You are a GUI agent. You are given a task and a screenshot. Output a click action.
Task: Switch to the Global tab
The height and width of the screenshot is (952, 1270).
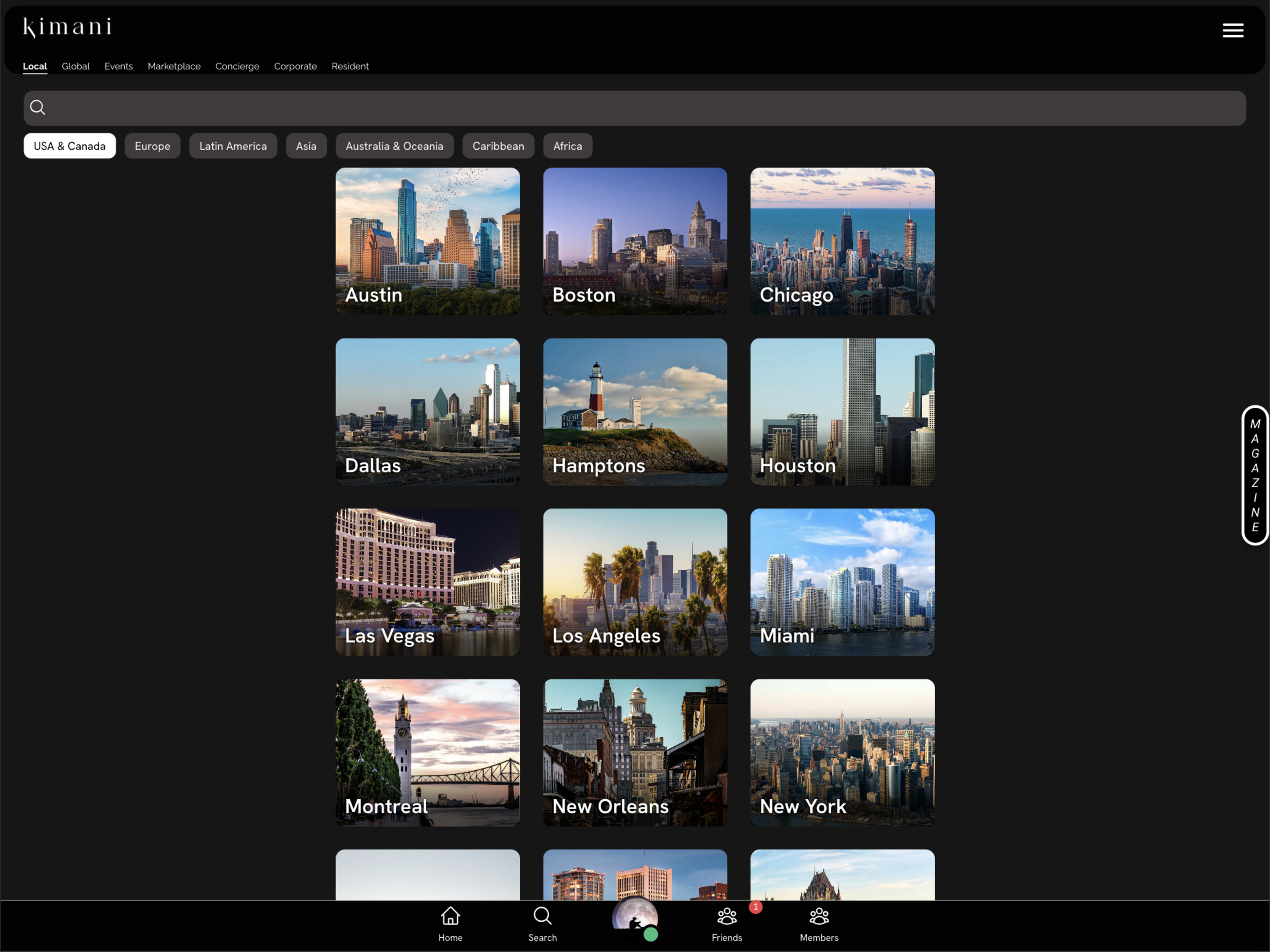coord(76,66)
